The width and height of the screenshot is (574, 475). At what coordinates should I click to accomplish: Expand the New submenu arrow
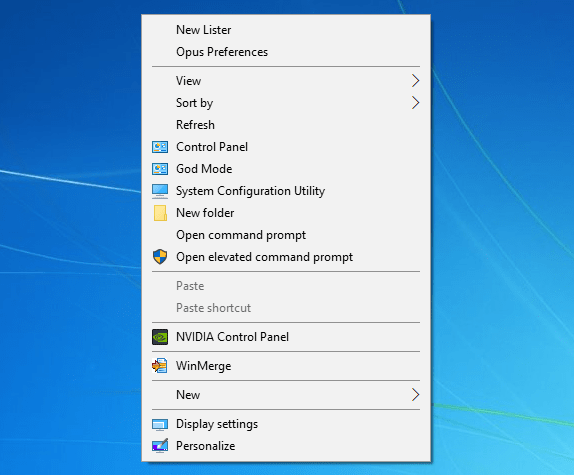pyautogui.click(x=415, y=395)
